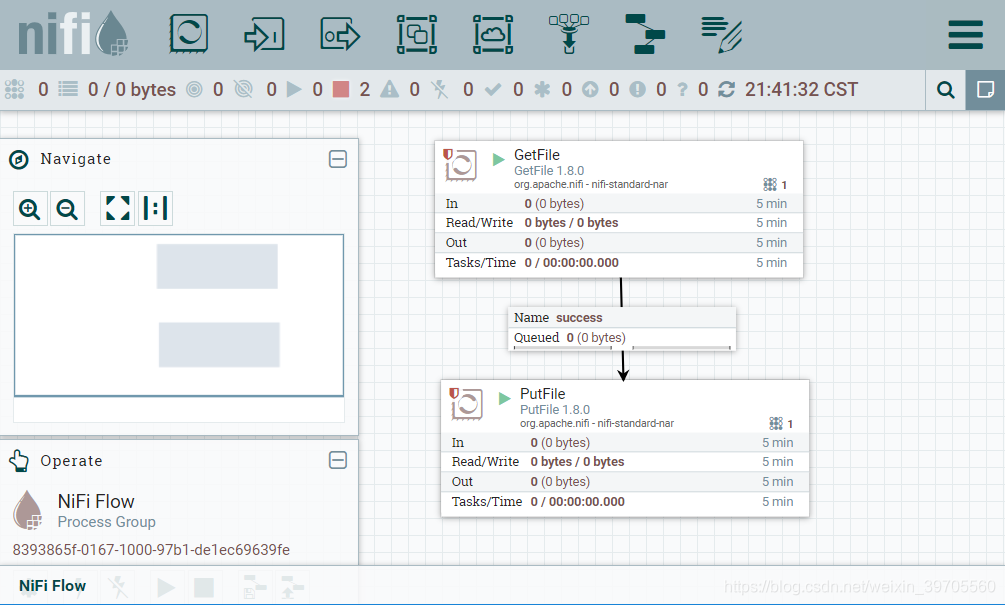Viewport: 1005px width, 605px height.
Task: Click the NiFi logo
Action: 73,33
